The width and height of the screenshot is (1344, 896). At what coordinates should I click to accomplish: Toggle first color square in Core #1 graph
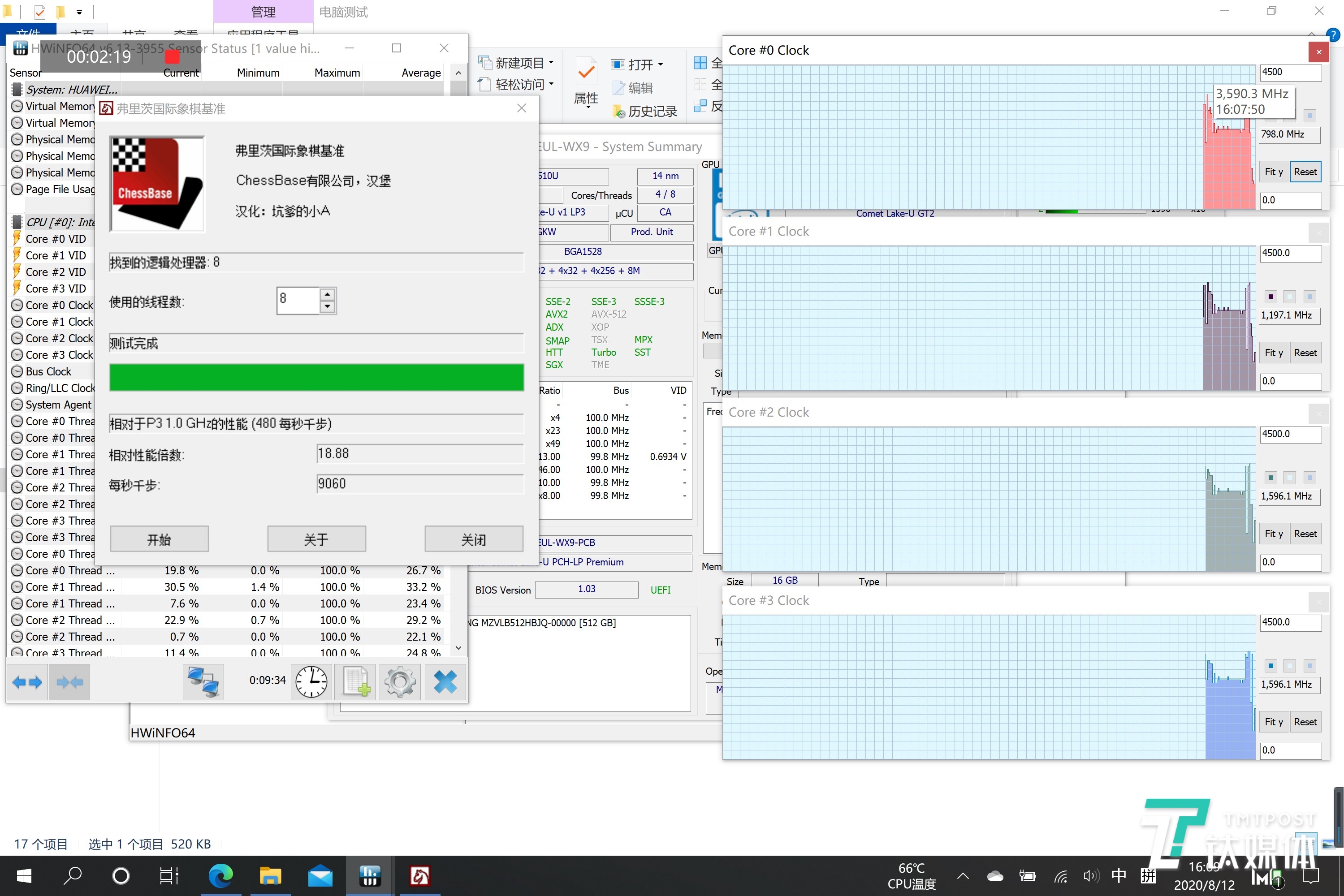1270,297
